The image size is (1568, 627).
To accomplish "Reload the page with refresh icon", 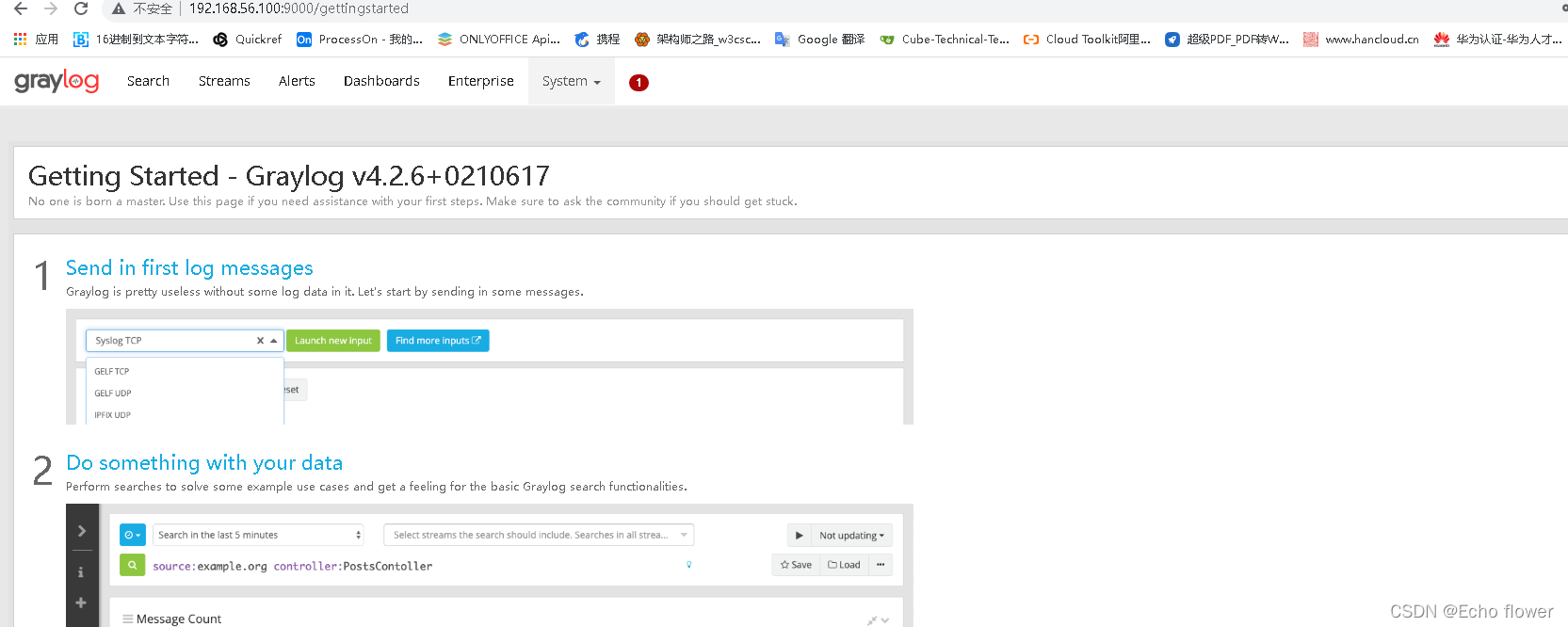I will pos(81,8).
